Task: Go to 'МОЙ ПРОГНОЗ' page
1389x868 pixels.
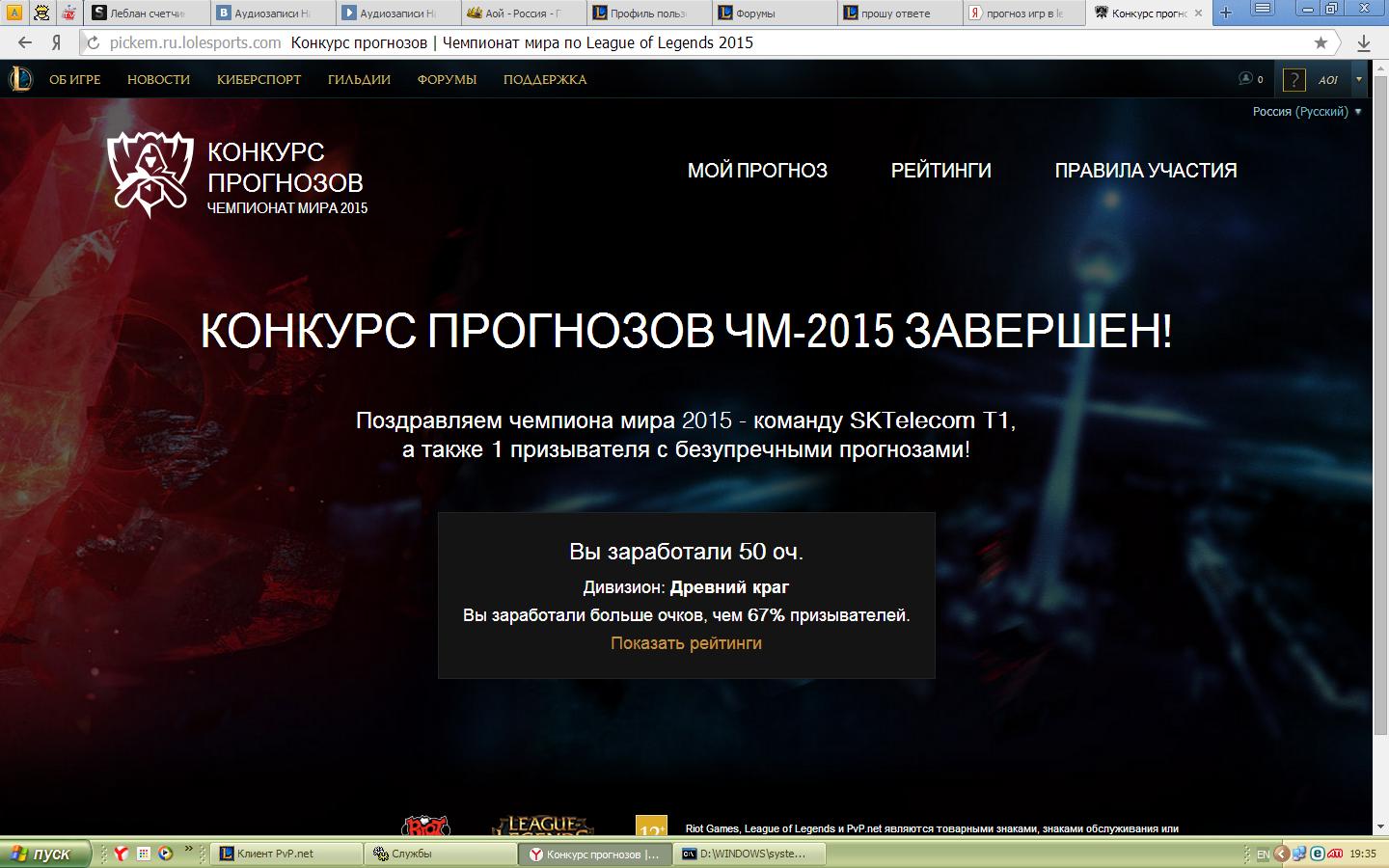Action: 757,171
